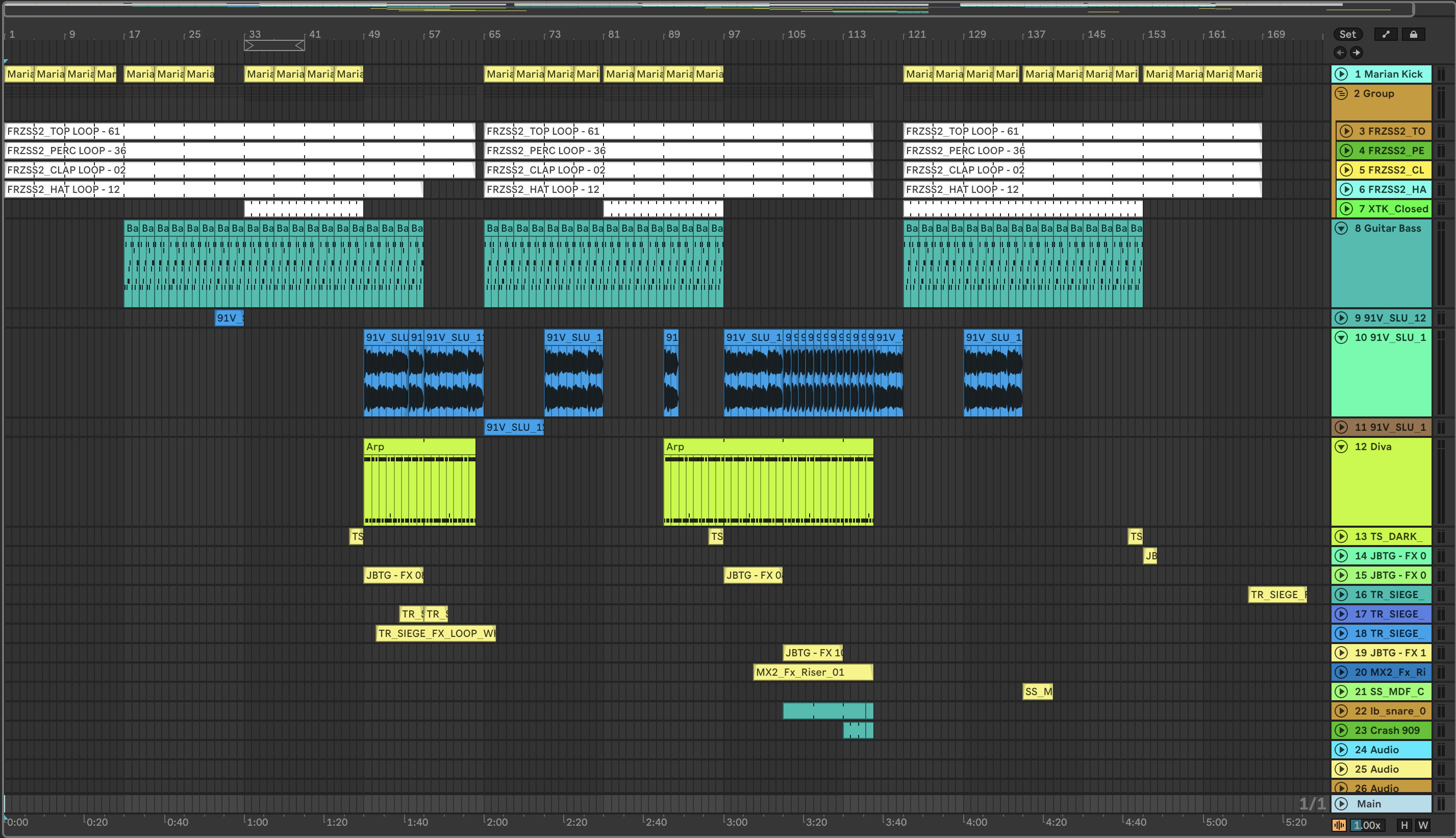Viewport: 1456px width, 838px height.
Task: Toggle the Lock Envelopes padlock icon
Action: coord(1413,34)
